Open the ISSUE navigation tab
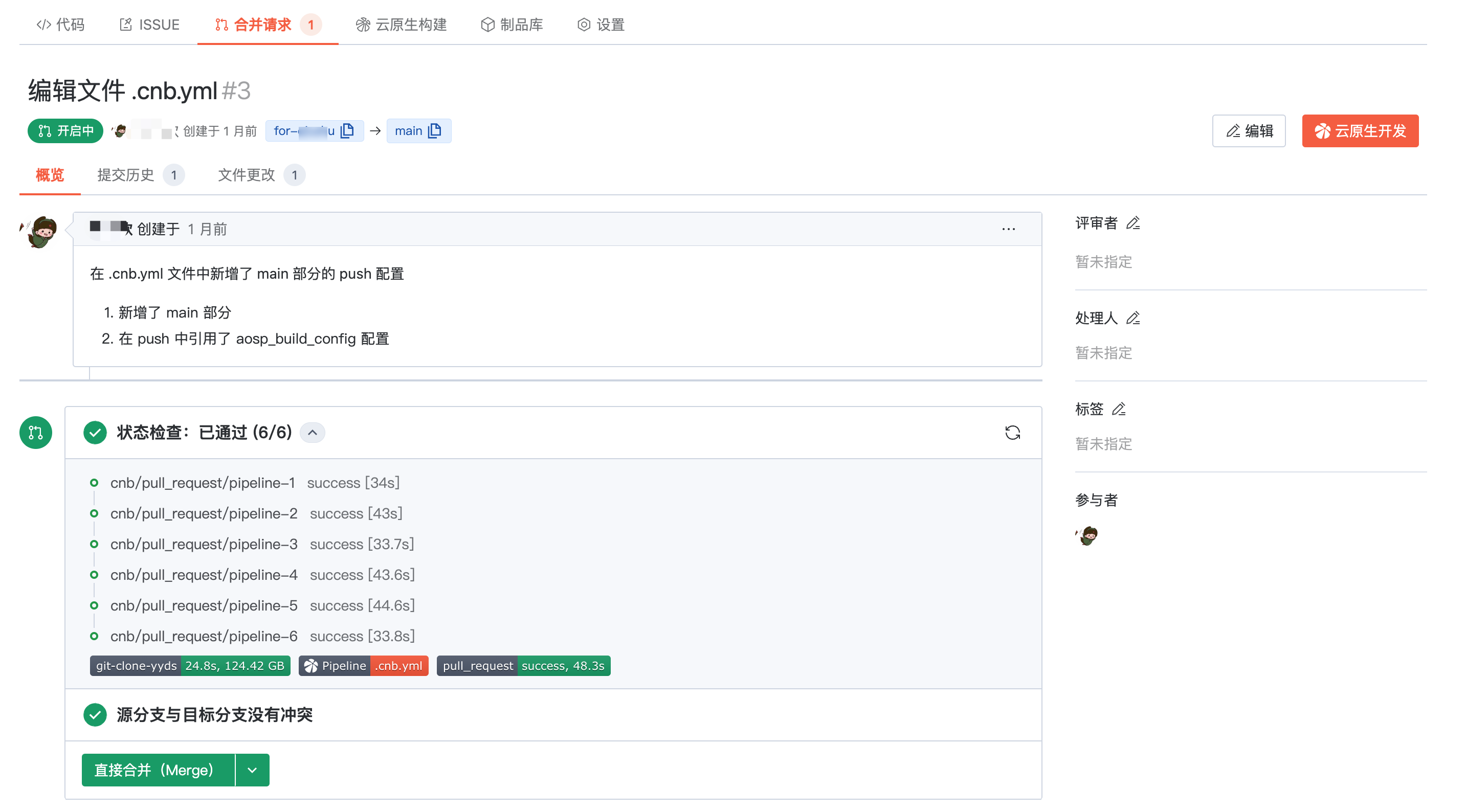This screenshot has width=1466, height=812. [150, 25]
